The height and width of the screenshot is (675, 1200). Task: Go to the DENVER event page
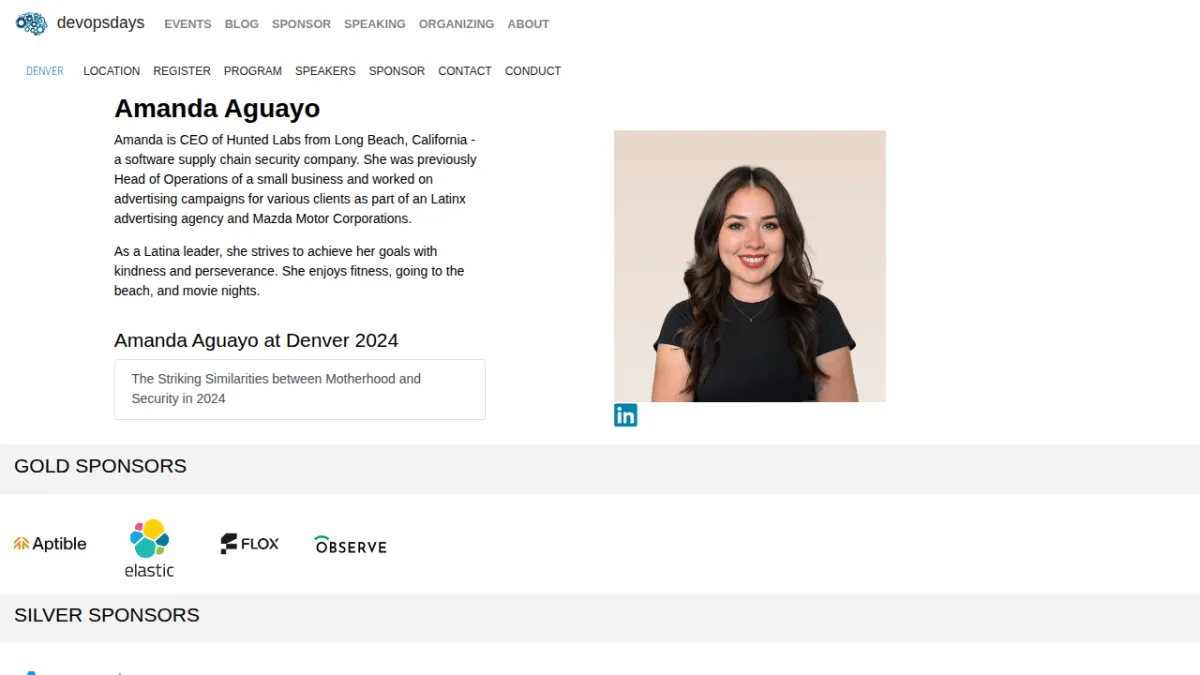(x=45, y=71)
